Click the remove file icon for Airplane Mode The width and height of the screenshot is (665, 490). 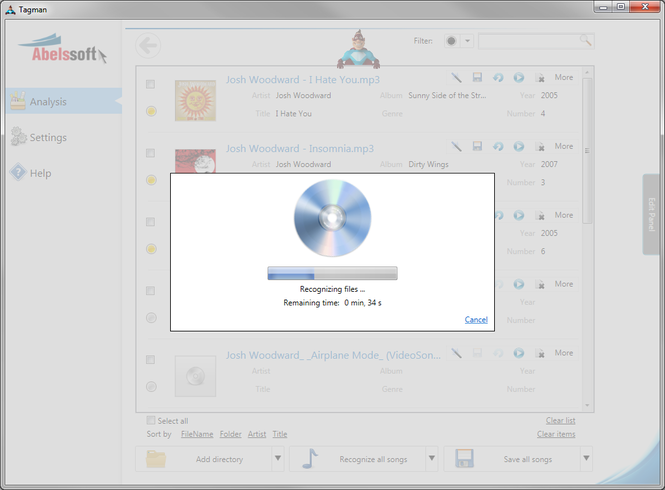coord(540,353)
